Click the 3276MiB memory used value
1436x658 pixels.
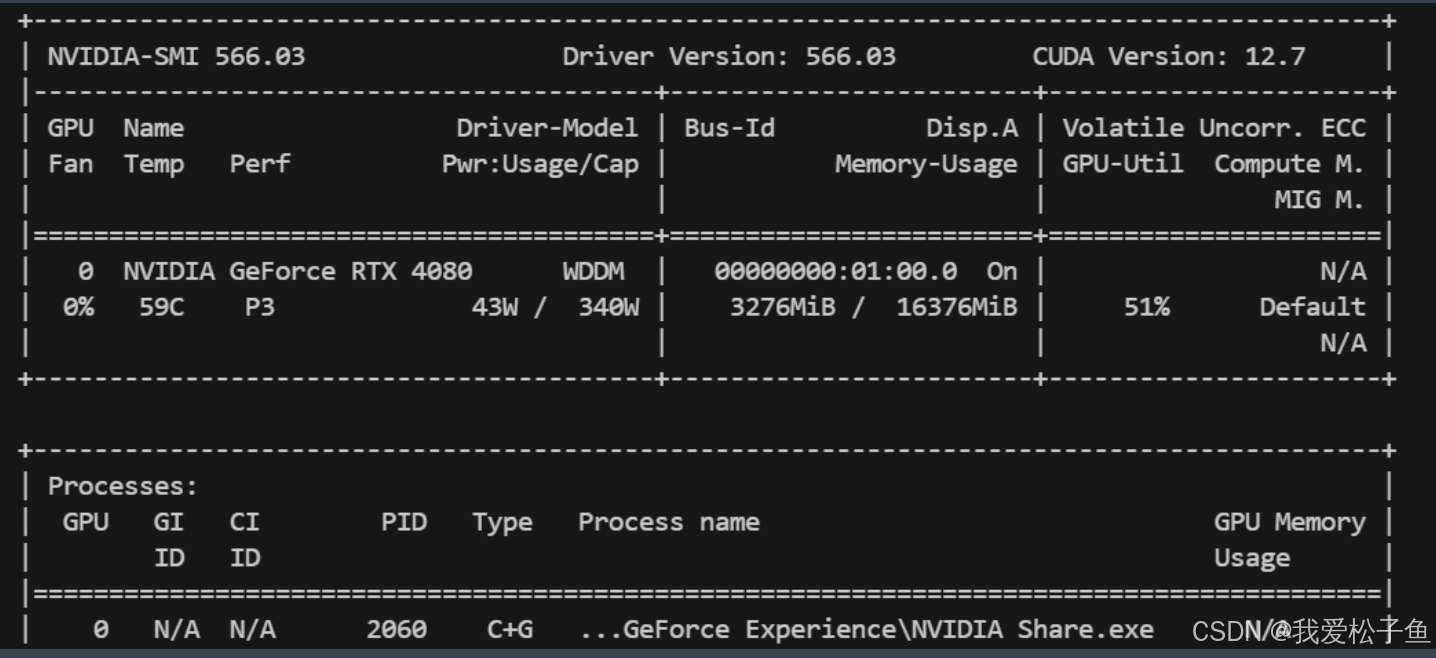pyautogui.click(x=782, y=307)
